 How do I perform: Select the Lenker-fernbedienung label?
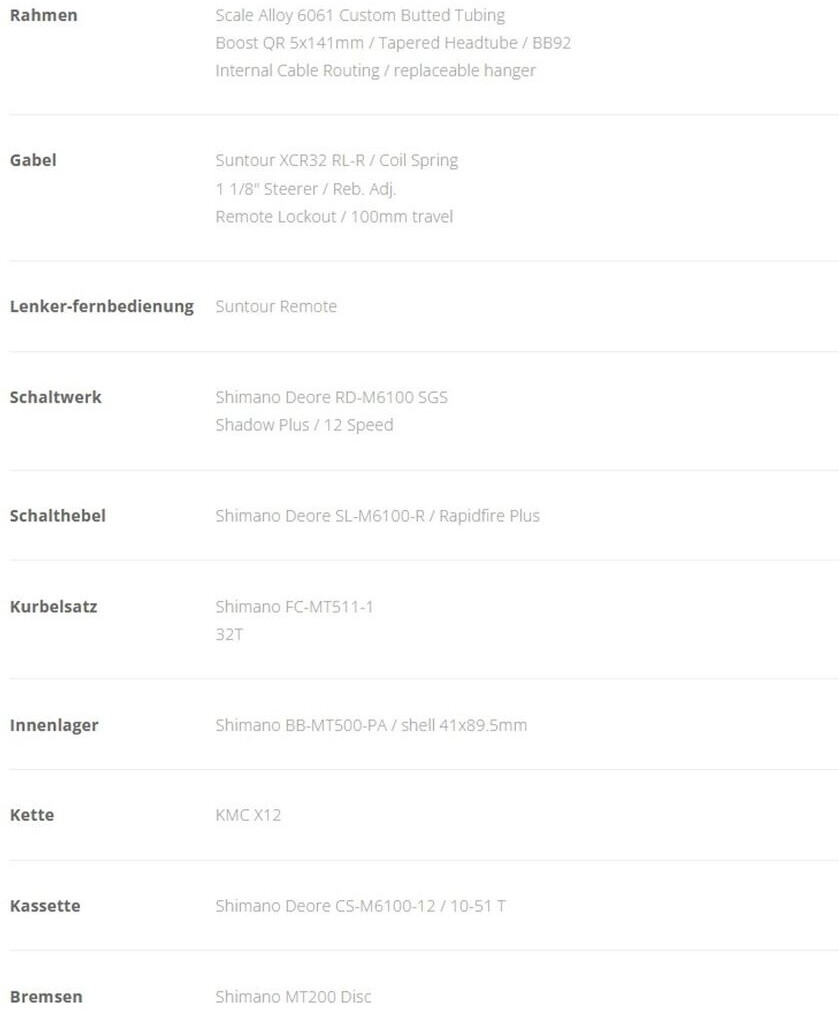tap(101, 306)
